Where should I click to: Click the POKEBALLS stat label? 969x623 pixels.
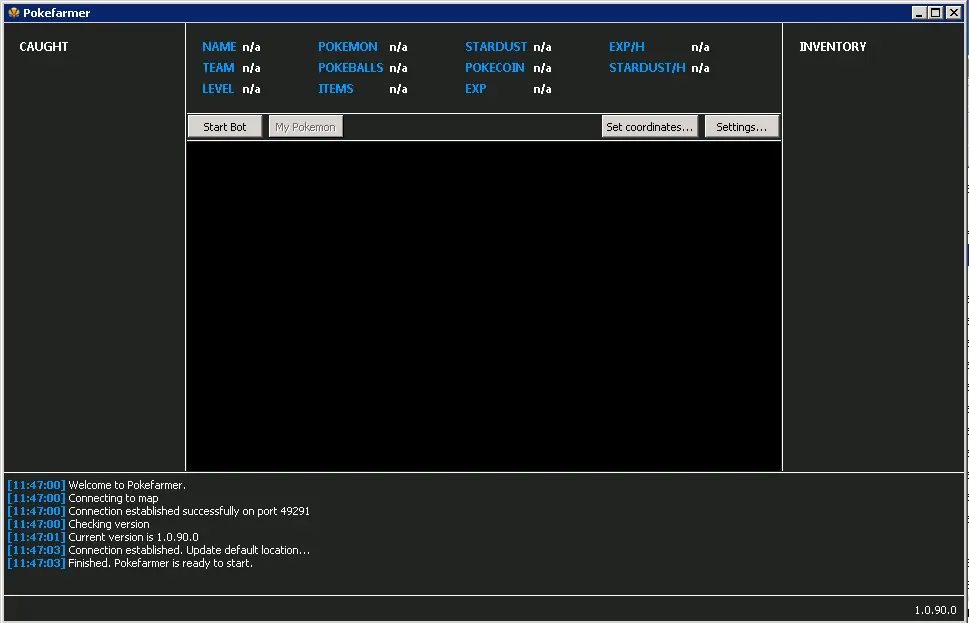[x=350, y=68]
